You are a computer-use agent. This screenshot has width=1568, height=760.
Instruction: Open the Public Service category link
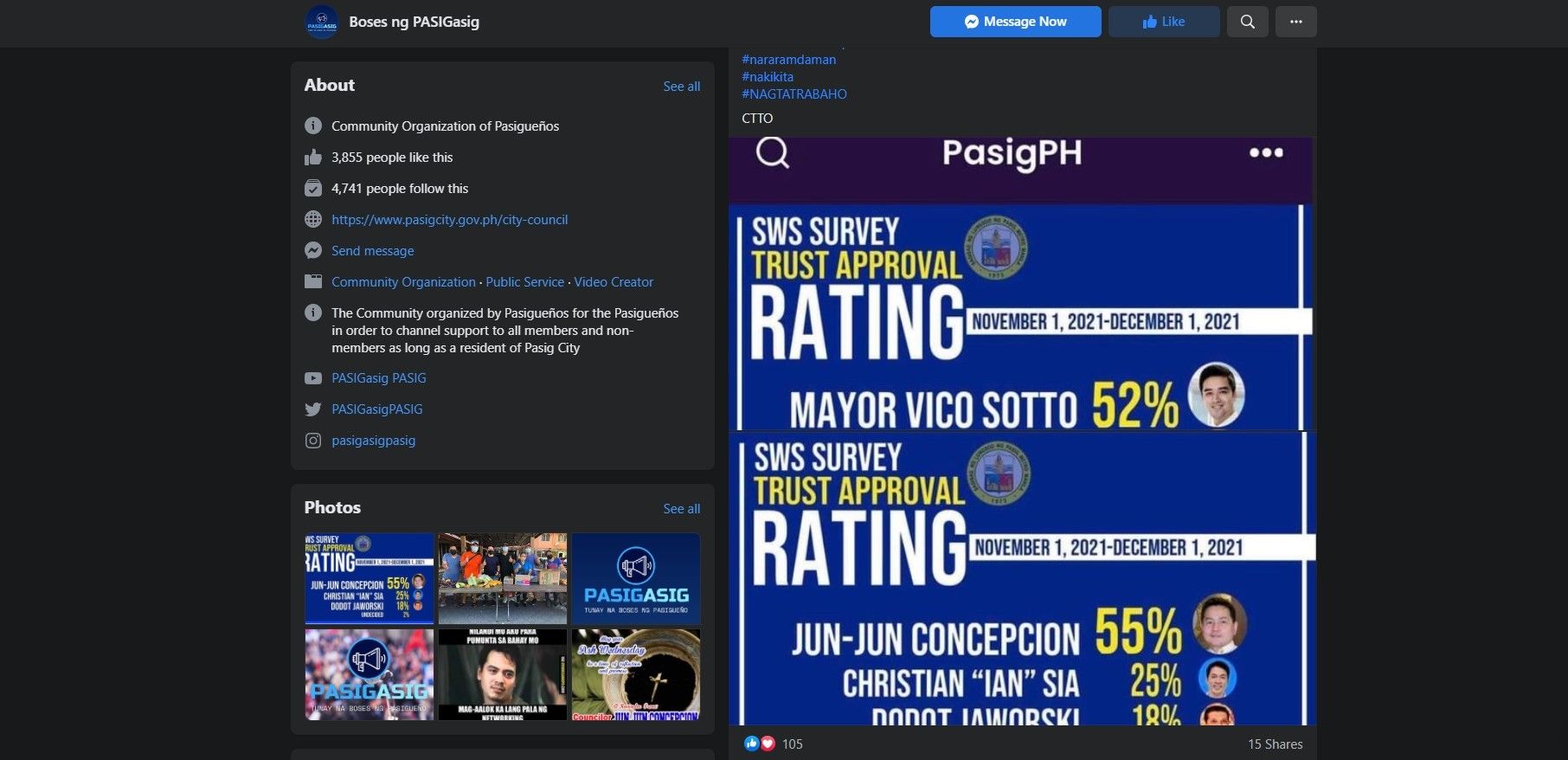click(524, 281)
